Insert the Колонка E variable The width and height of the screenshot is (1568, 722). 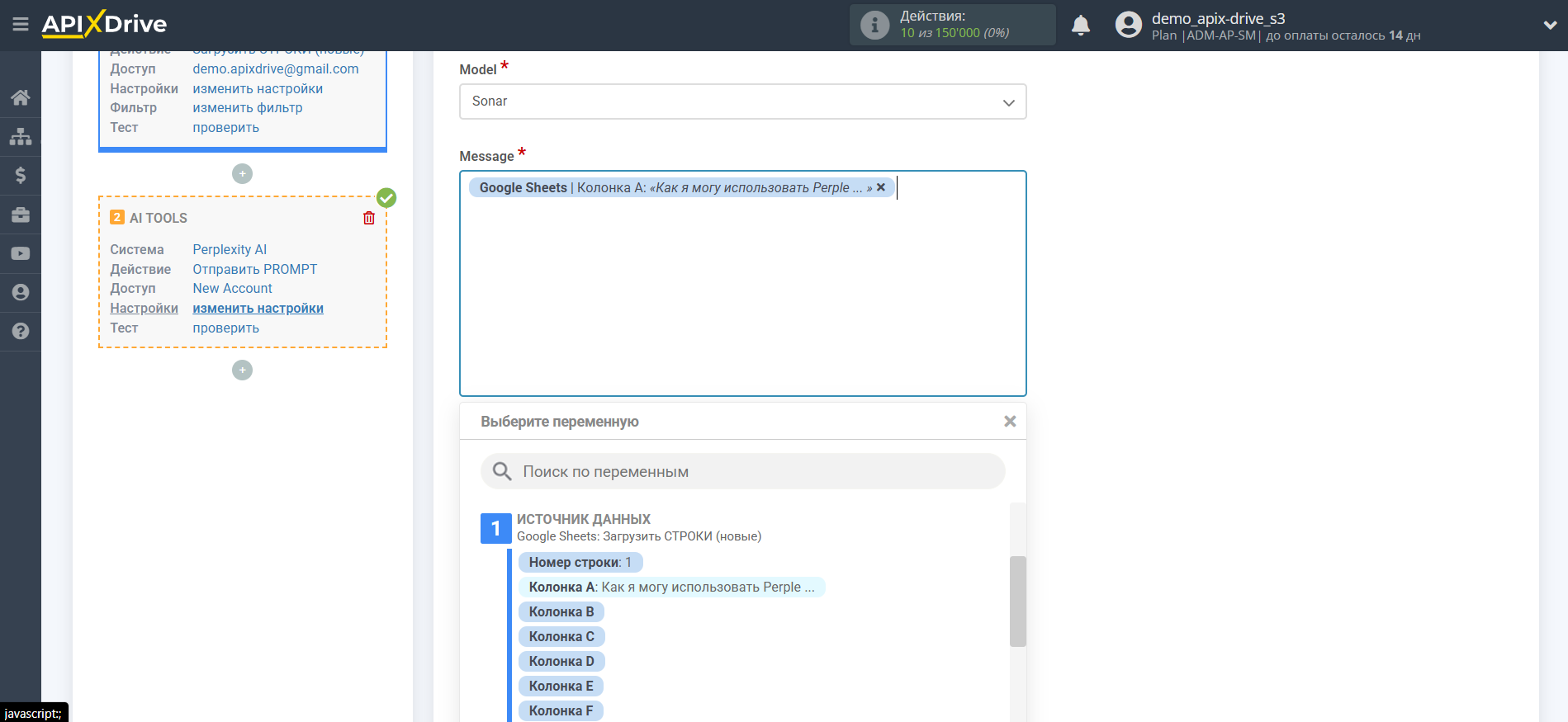click(x=561, y=686)
